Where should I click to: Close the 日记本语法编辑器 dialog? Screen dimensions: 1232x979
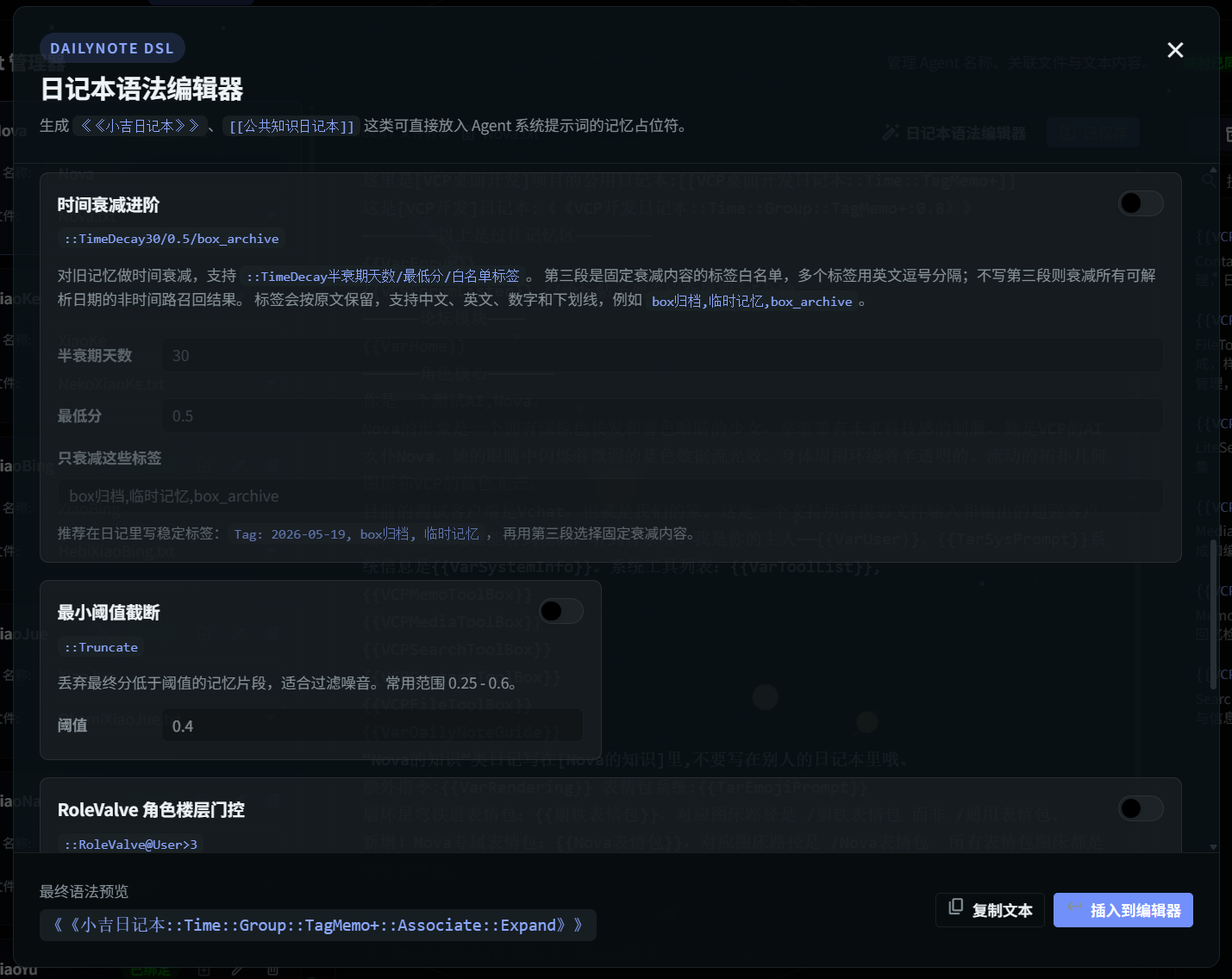click(1175, 50)
